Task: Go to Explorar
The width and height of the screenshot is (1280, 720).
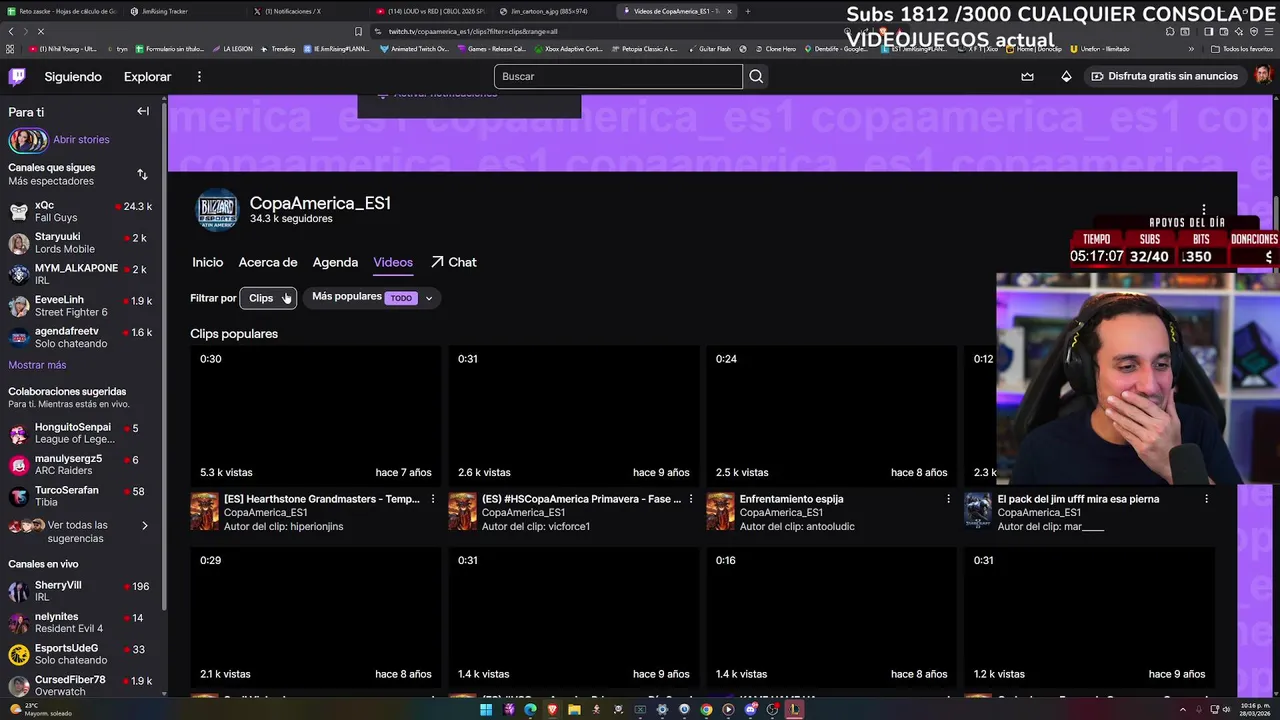Action: [x=147, y=77]
